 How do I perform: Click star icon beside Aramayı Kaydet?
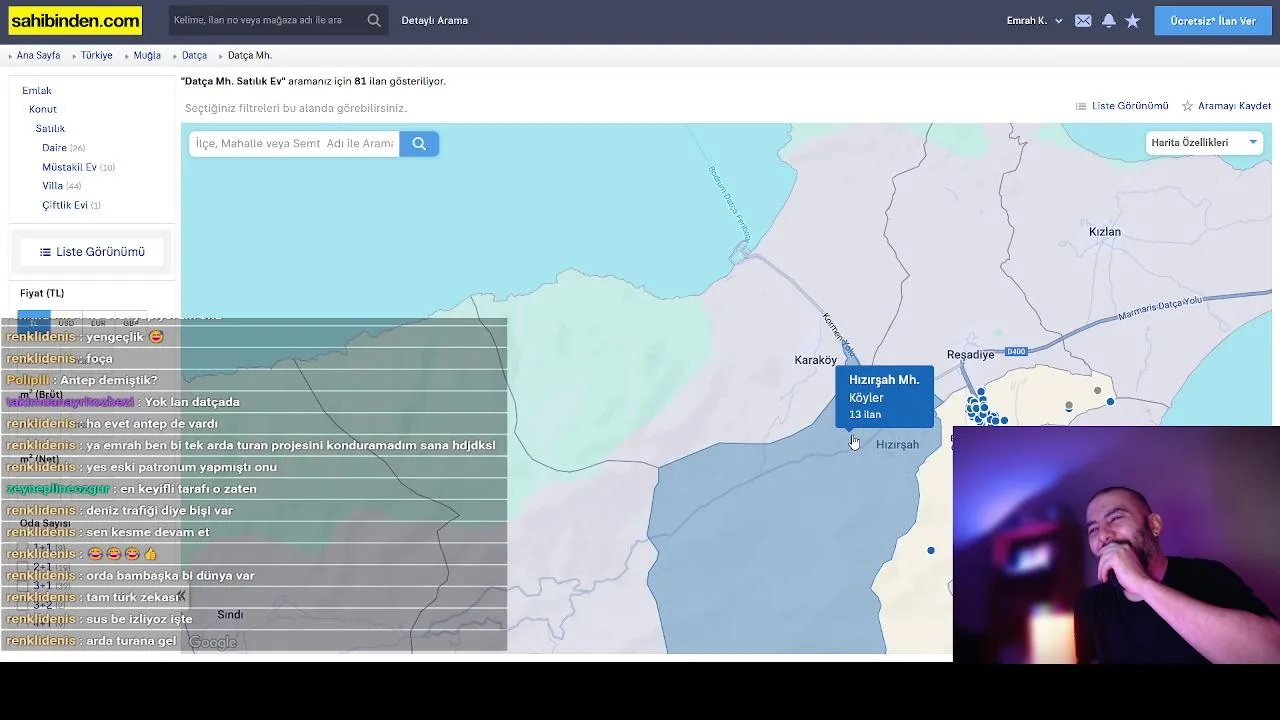pyautogui.click(x=1188, y=106)
